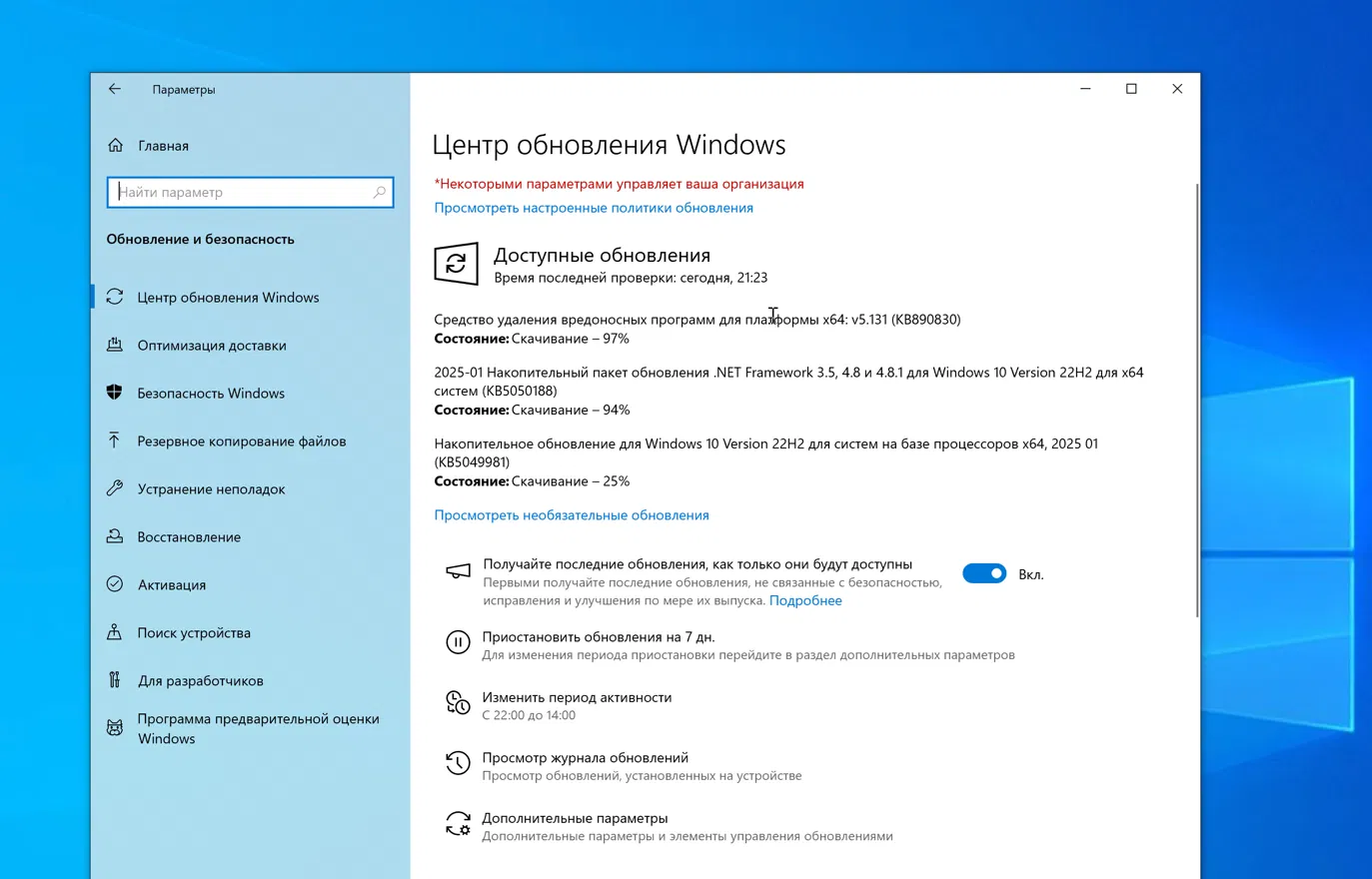Close the Параметры window

click(1177, 89)
